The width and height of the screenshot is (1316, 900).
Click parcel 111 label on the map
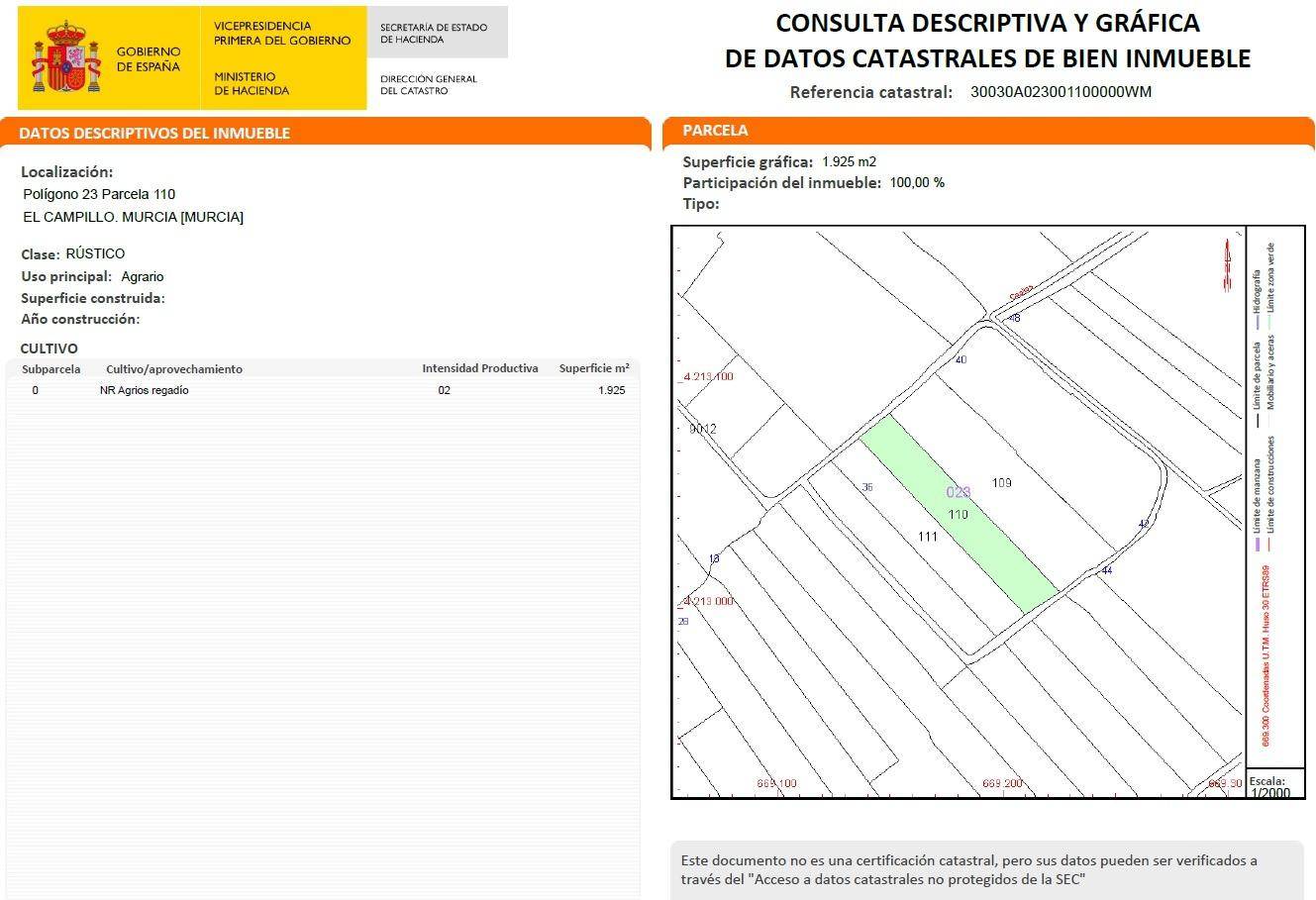(927, 537)
